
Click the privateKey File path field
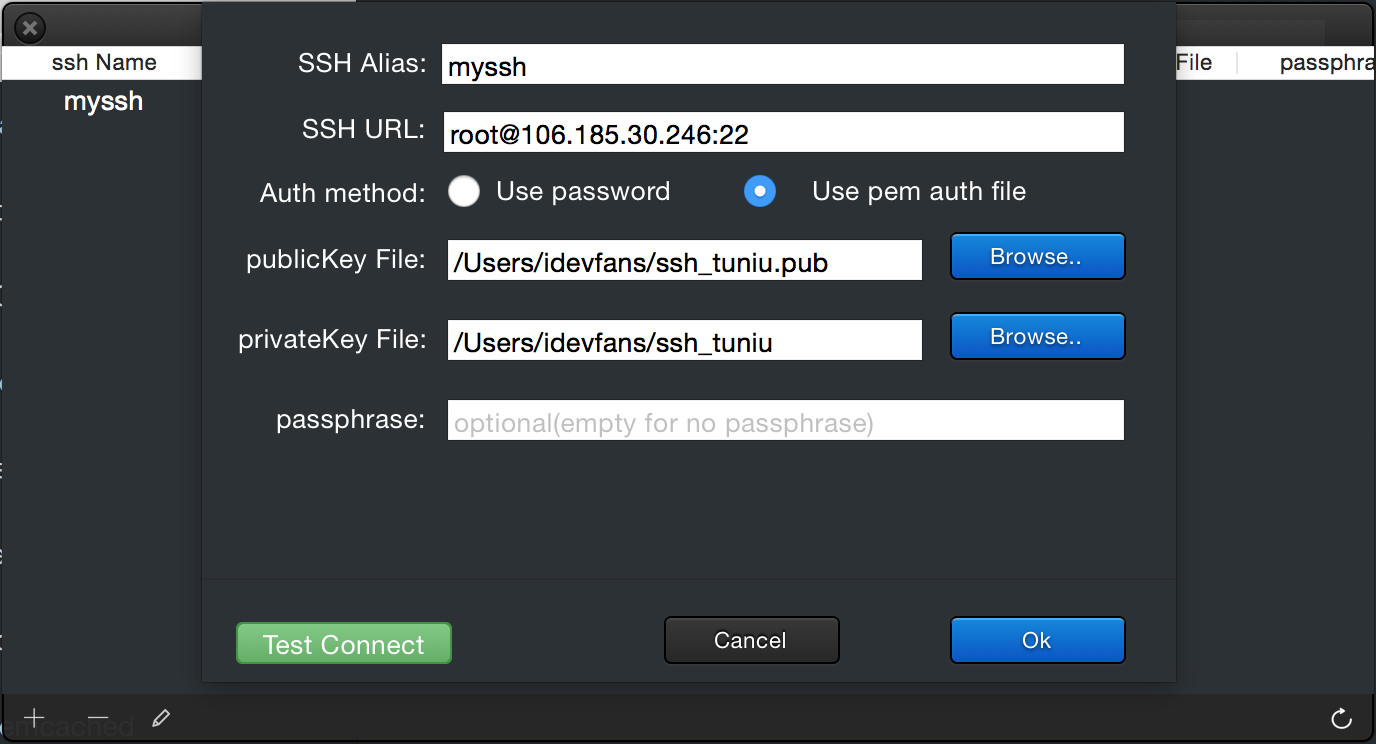click(684, 341)
